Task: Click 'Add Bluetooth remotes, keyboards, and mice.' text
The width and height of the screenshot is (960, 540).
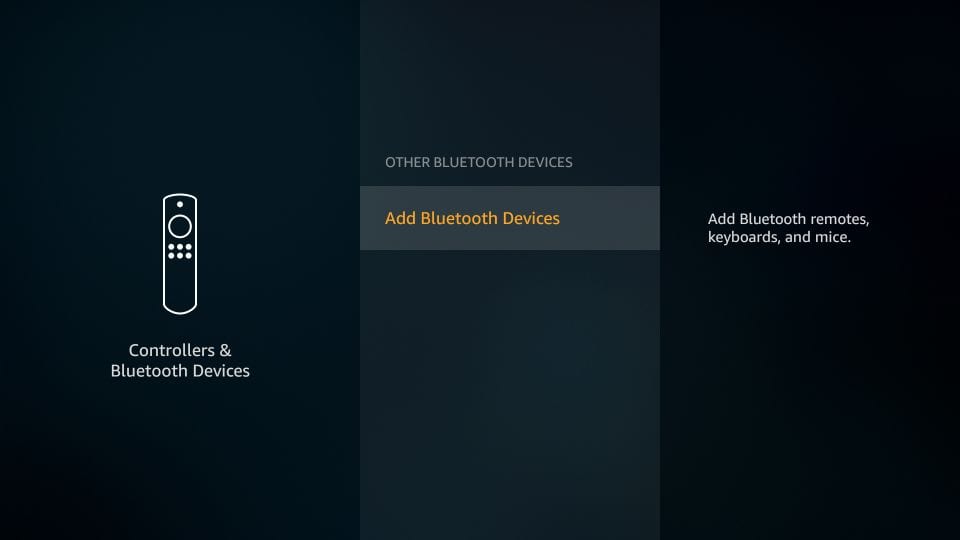Action: pyautogui.click(x=789, y=228)
